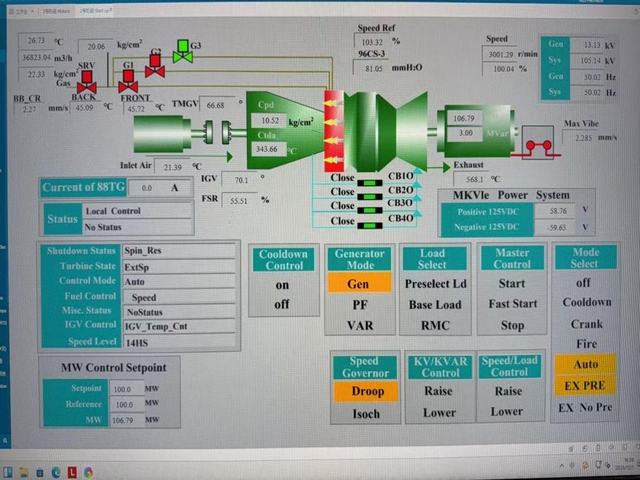
Task: Choose Crank in Mode Select
Action: point(586,324)
